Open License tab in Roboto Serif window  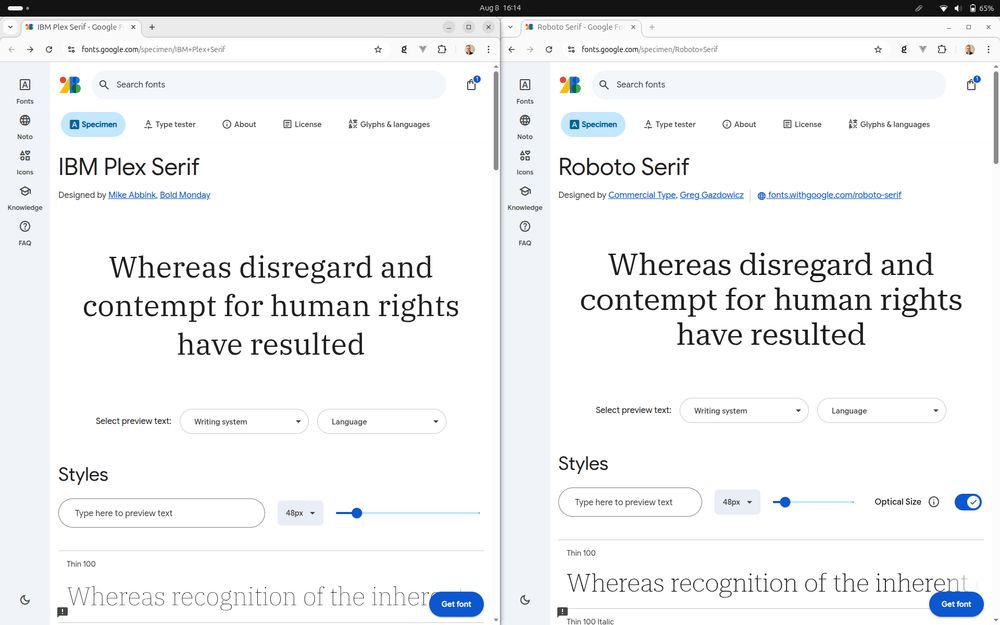point(802,124)
